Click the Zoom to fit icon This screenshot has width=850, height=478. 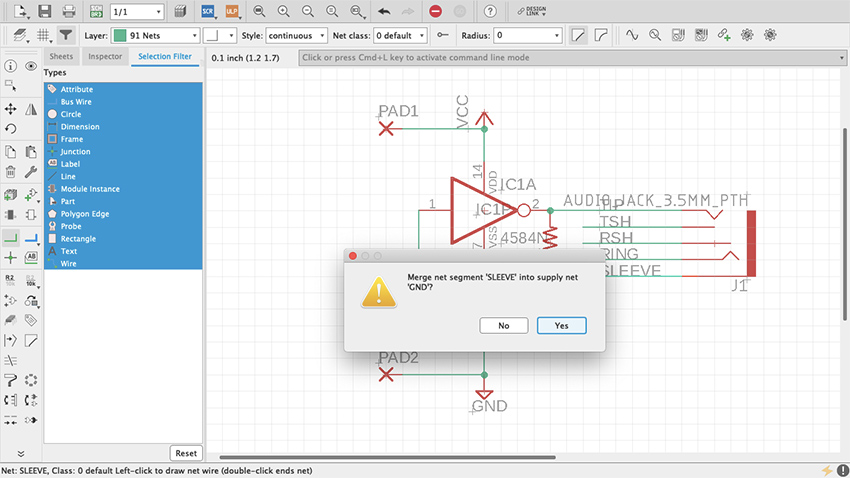point(259,11)
